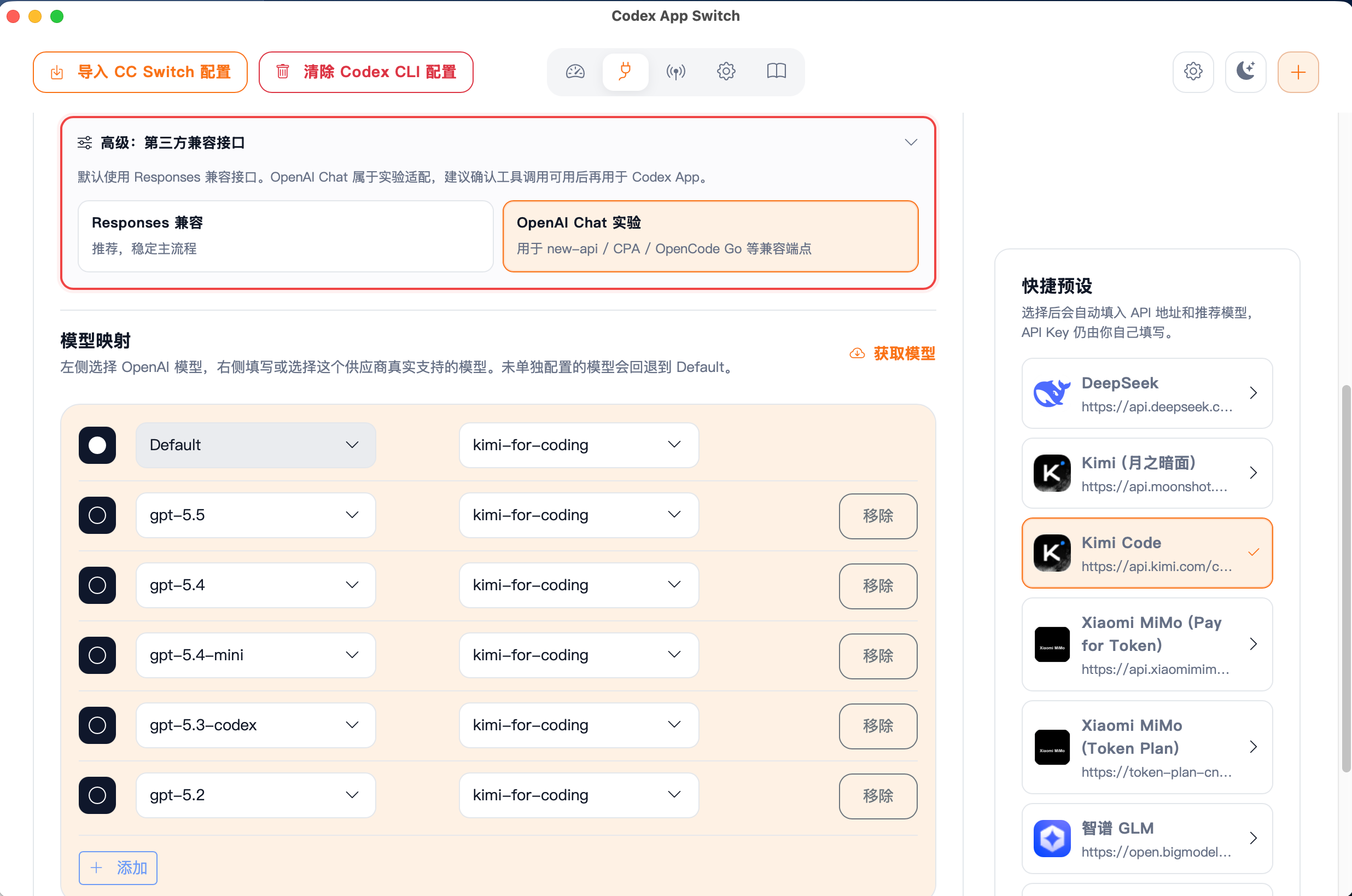
Task: Click 移除 for the gpt-5.4 mapping
Action: click(878, 586)
